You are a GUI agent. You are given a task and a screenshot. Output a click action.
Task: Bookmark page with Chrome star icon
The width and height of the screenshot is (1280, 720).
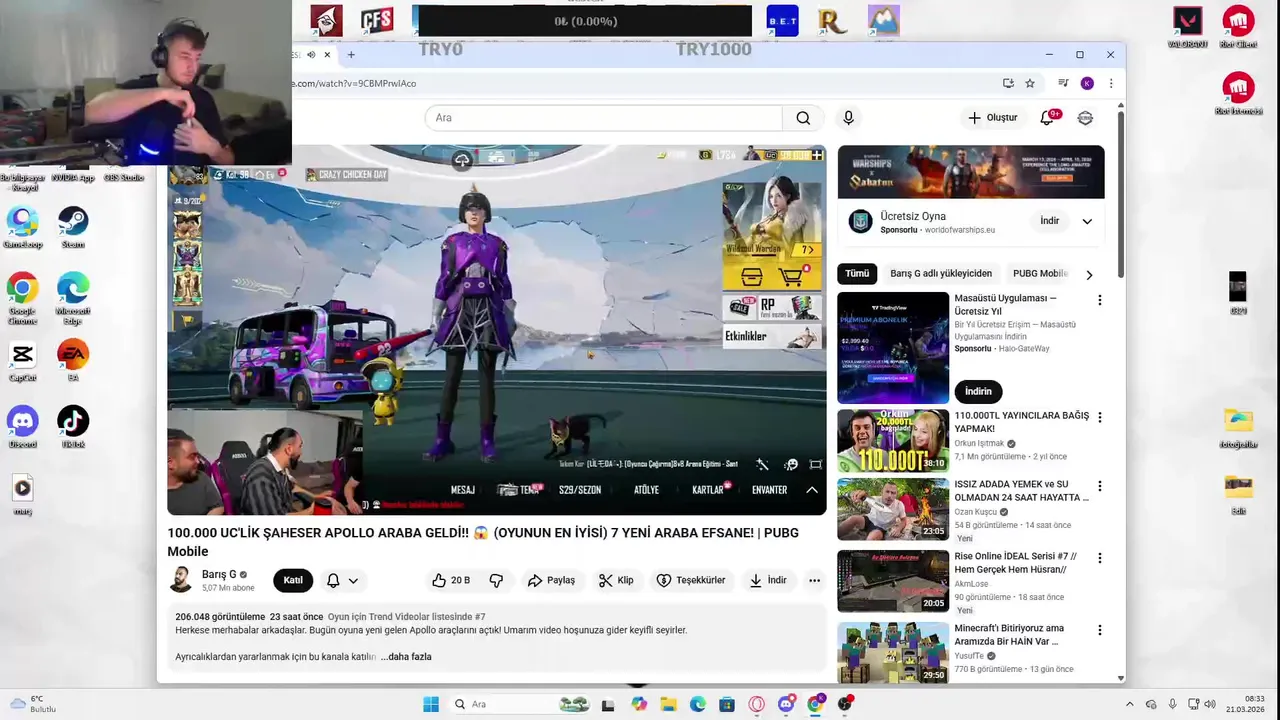click(1030, 83)
